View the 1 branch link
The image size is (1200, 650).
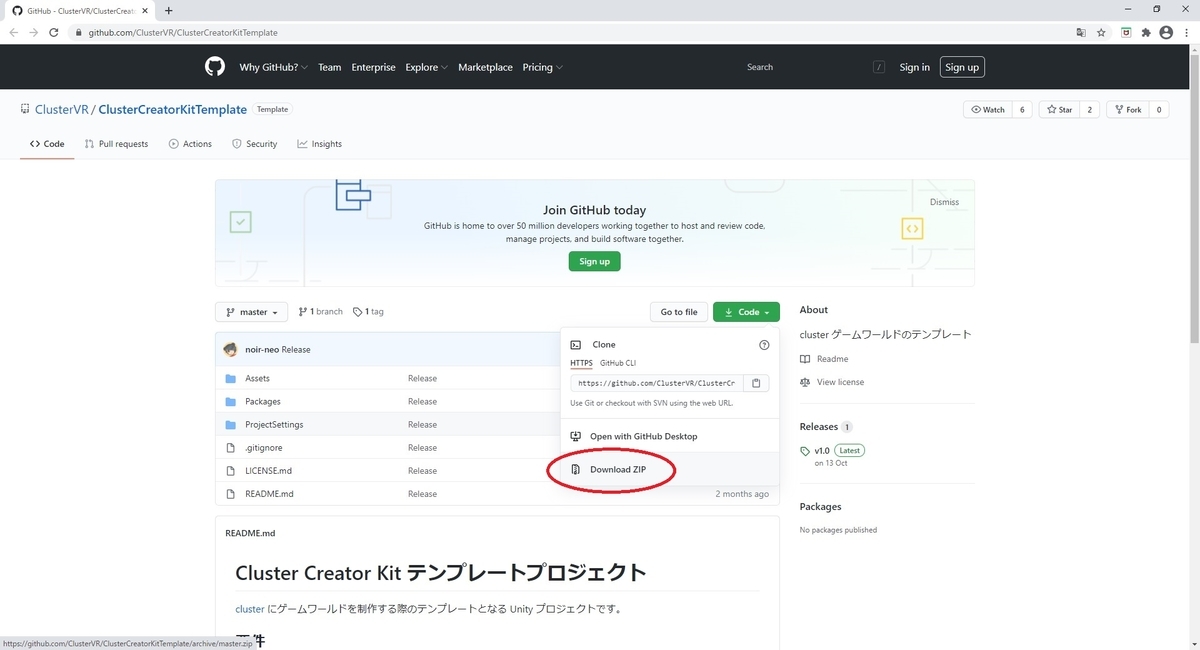(x=321, y=312)
